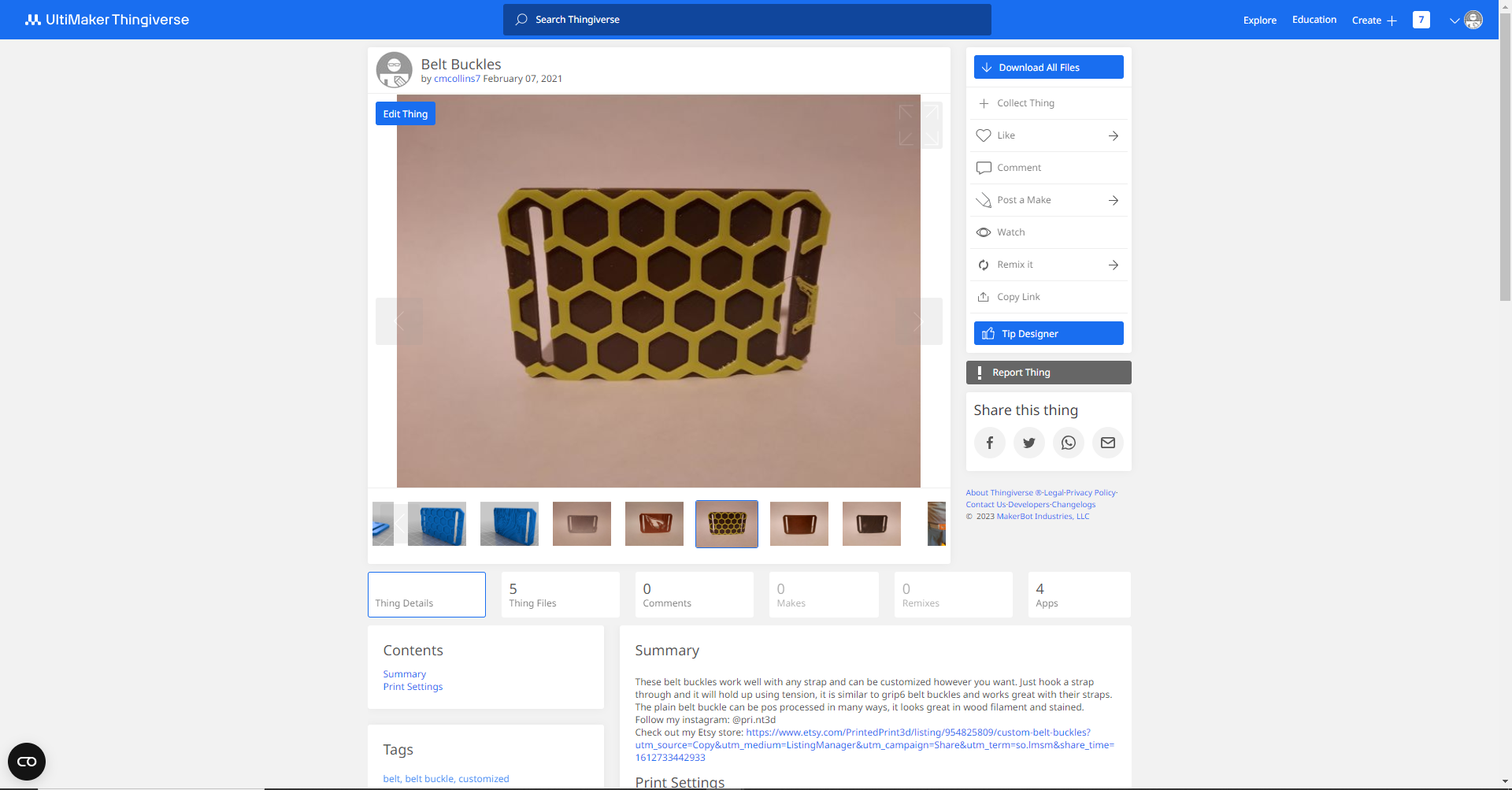
Task: Click the belt buckle tag
Action: pos(429,779)
